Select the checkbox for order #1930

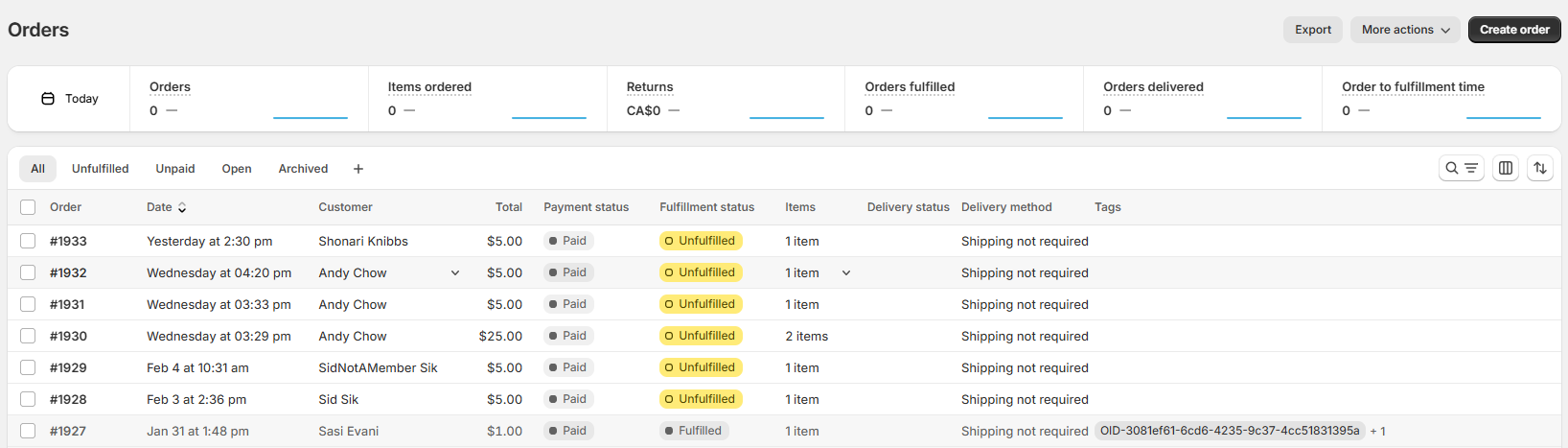click(28, 336)
